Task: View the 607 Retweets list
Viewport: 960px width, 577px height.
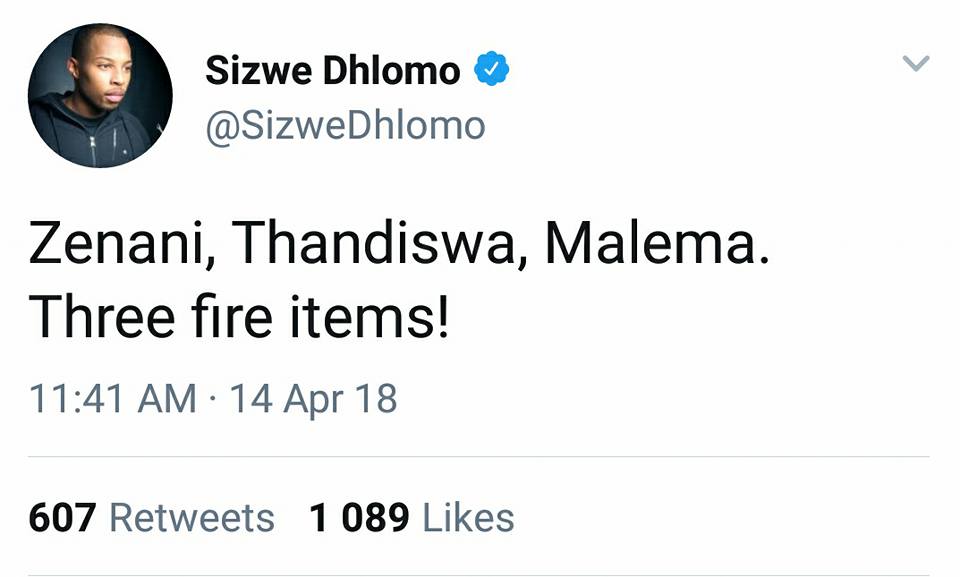Action: [151, 518]
